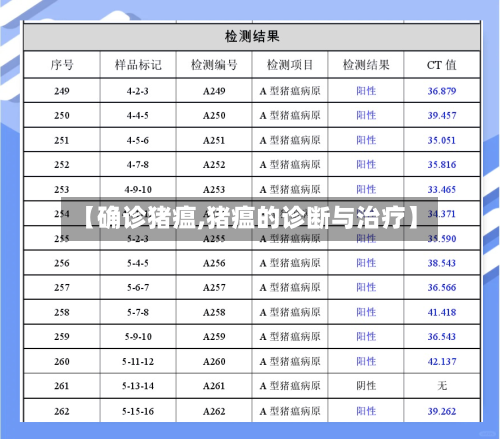Click sample mark 4-5-6
The image size is (500, 439).
click(x=138, y=140)
